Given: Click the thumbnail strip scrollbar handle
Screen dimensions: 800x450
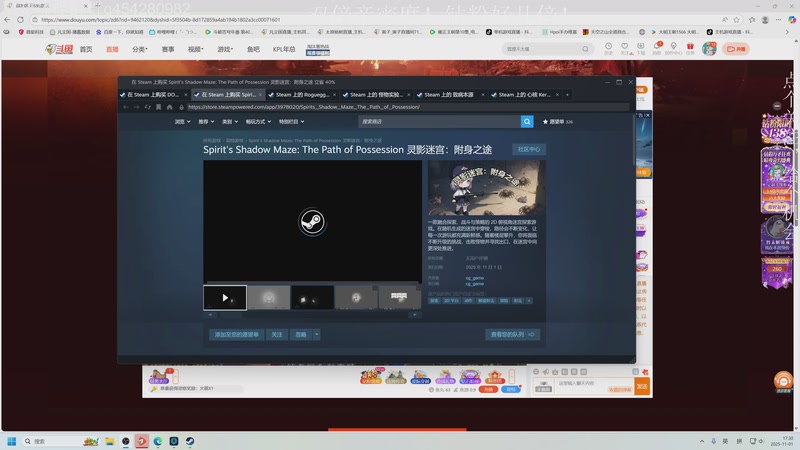Looking at the screenshot, I should (231, 315).
